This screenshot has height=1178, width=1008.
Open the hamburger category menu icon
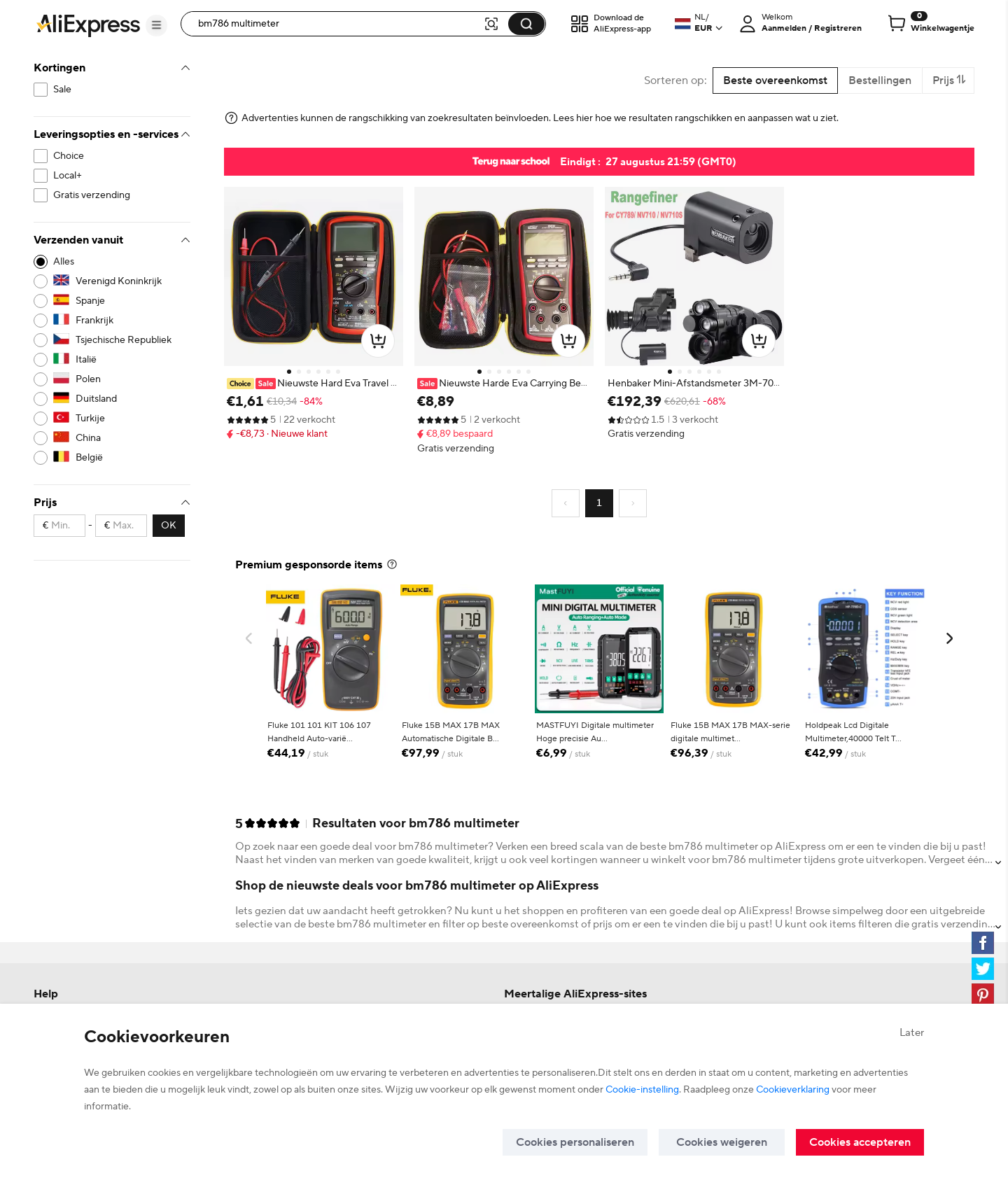coord(157,25)
